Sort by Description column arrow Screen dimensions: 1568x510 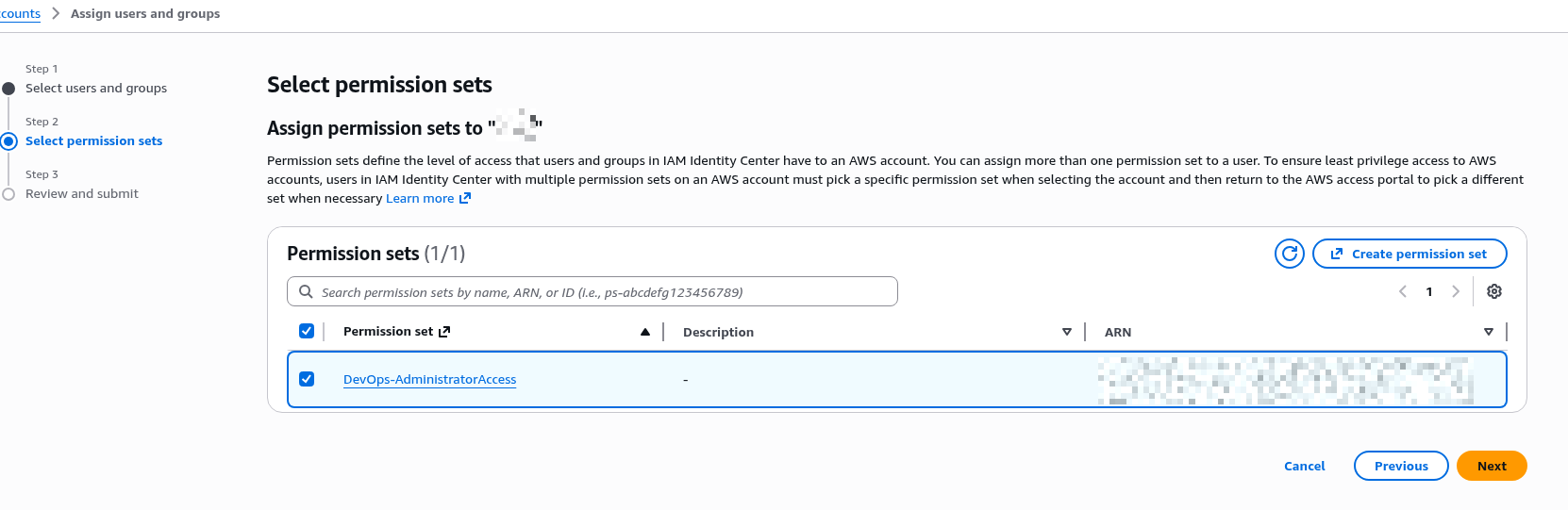click(1067, 332)
